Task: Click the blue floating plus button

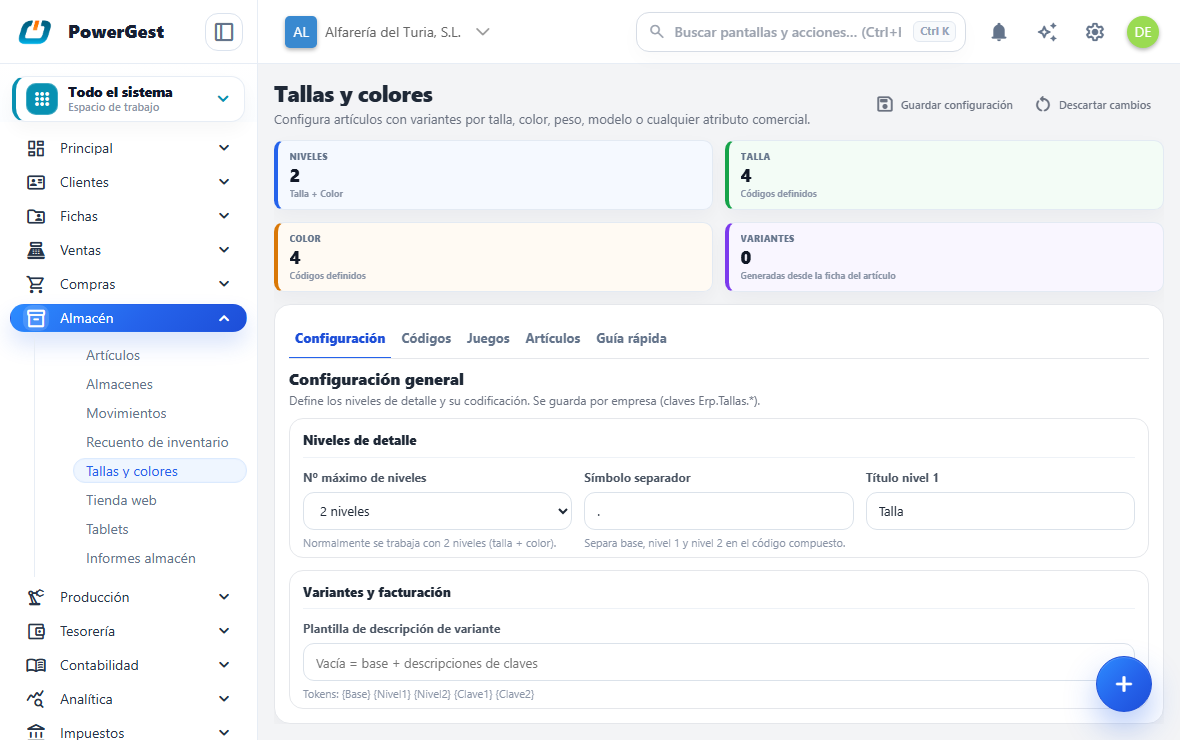Action: [1124, 684]
